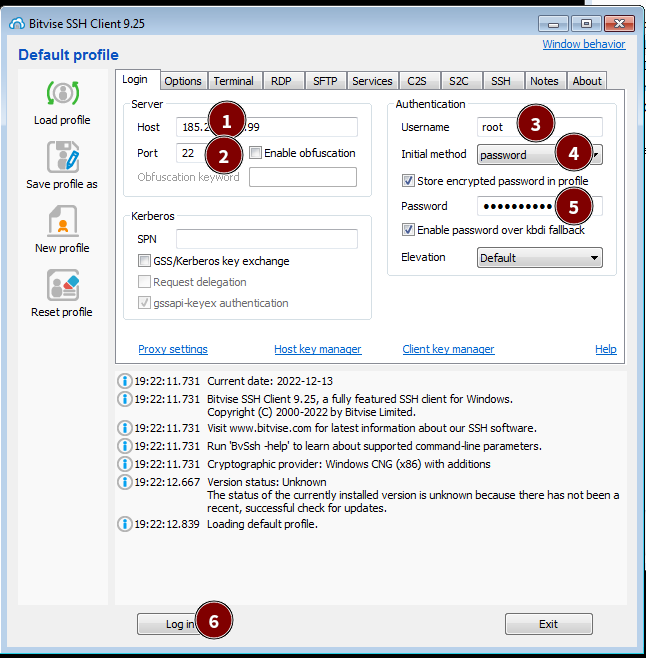Click the New profile icon
The image size is (646, 658).
tap(63, 221)
